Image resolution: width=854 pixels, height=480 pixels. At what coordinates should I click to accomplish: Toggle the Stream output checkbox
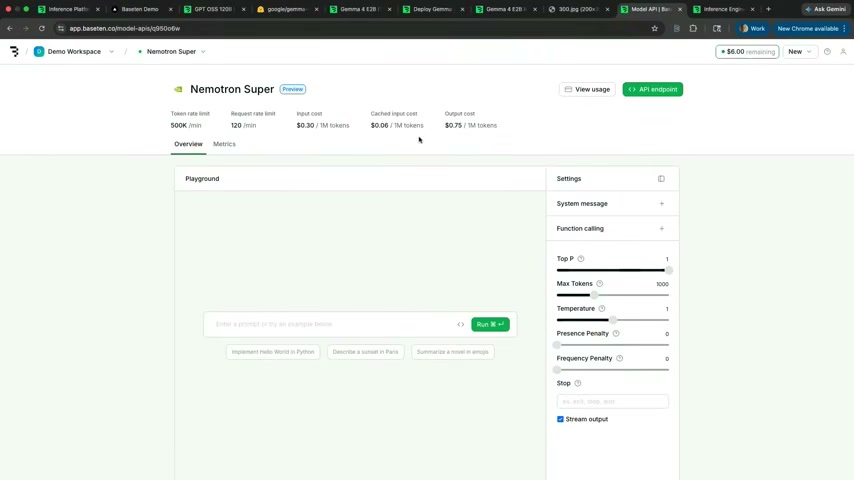point(560,419)
